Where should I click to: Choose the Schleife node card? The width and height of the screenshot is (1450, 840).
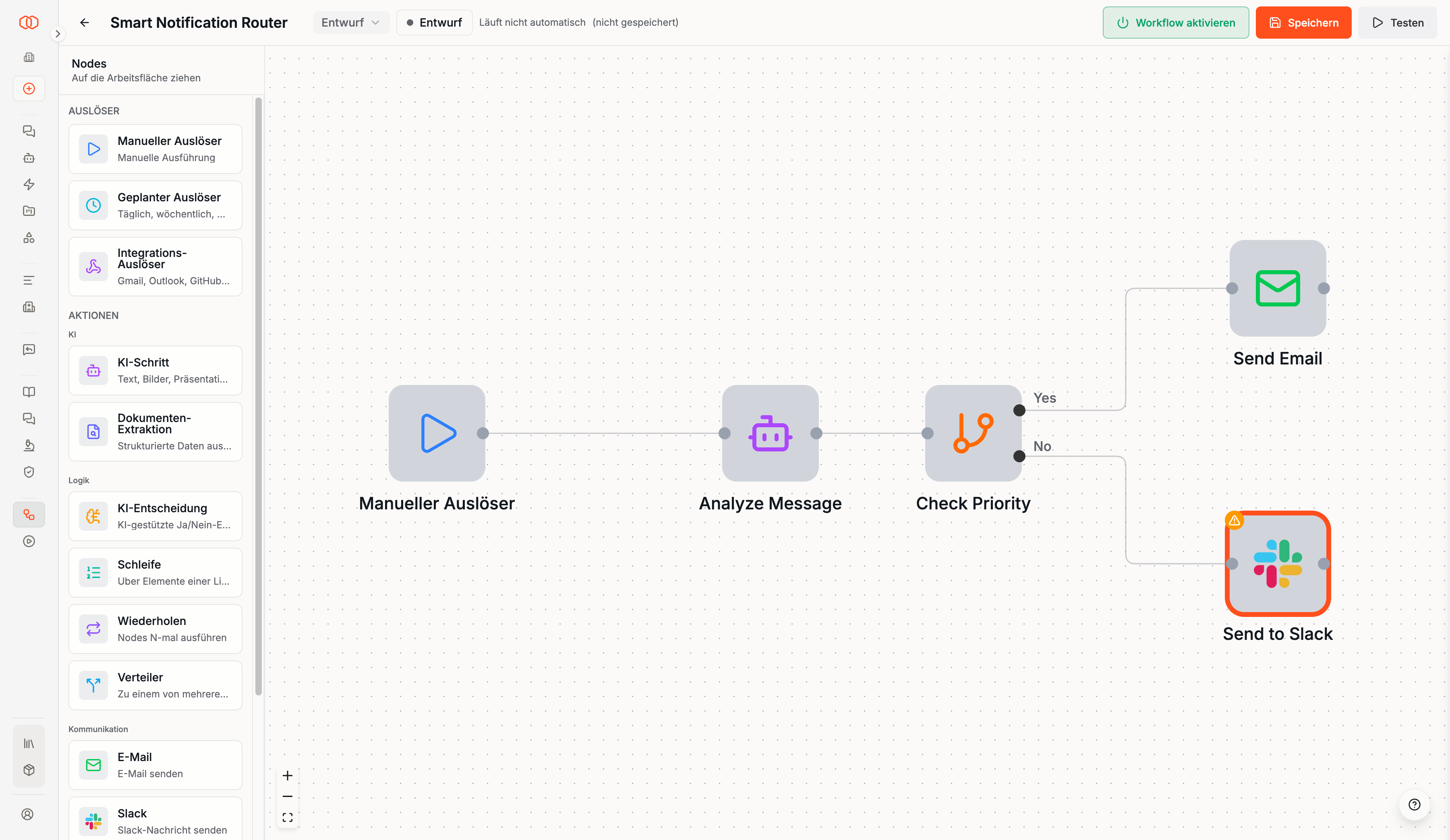pos(155,573)
